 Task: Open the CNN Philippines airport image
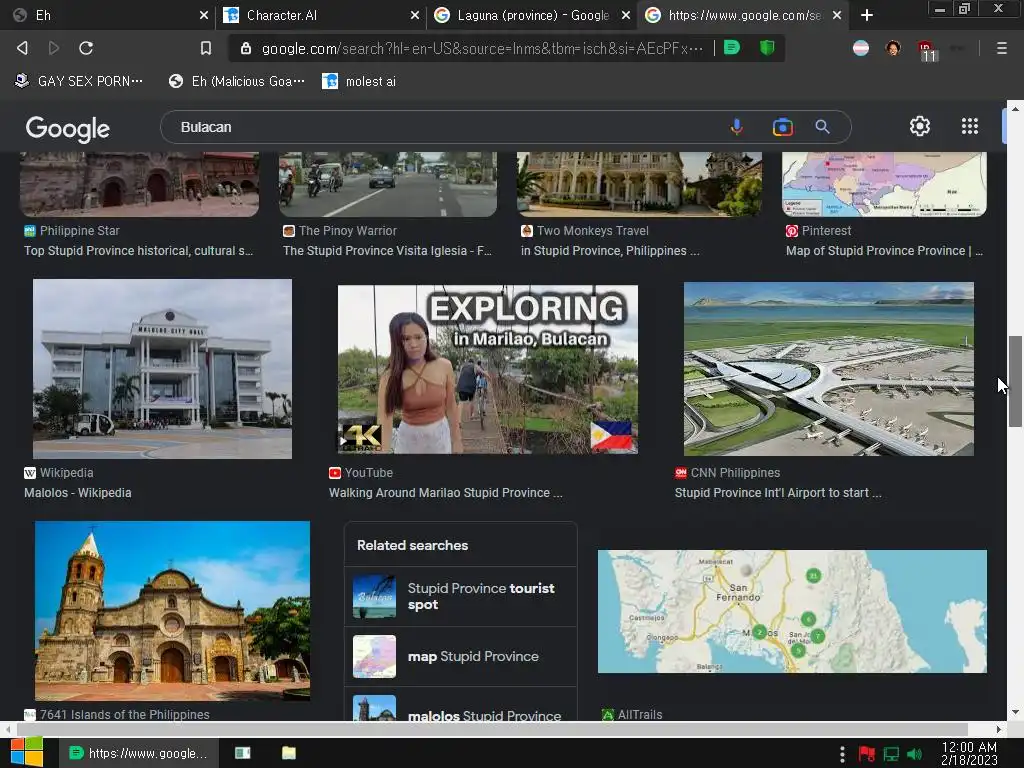tap(829, 369)
